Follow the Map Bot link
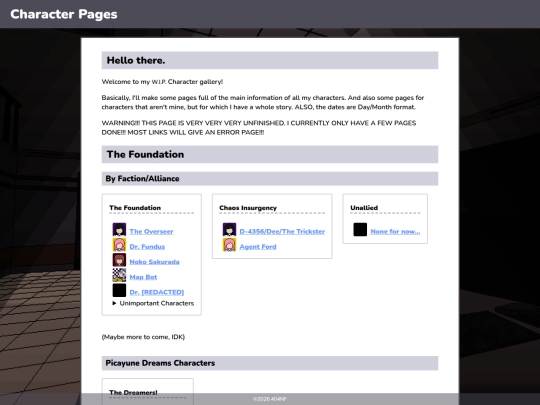The height and width of the screenshot is (405, 540). click(x=143, y=277)
